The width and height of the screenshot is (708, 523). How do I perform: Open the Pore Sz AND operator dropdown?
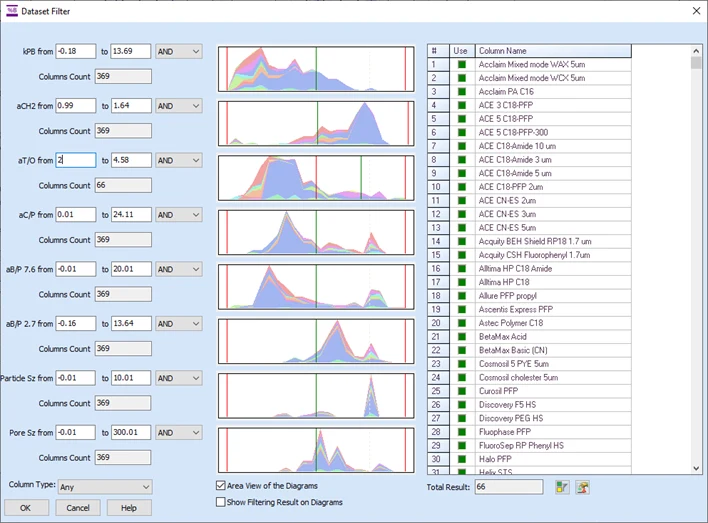tap(178, 432)
